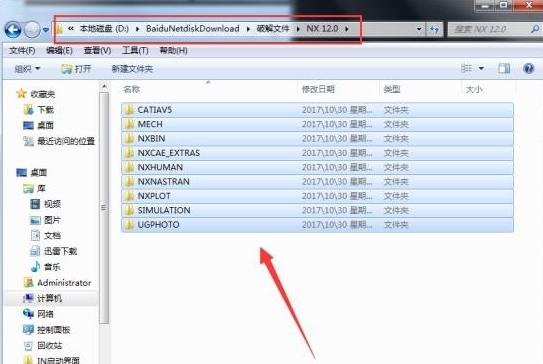Open the 工具(T) menu
This screenshot has height=364, width=543.
tap(135, 51)
